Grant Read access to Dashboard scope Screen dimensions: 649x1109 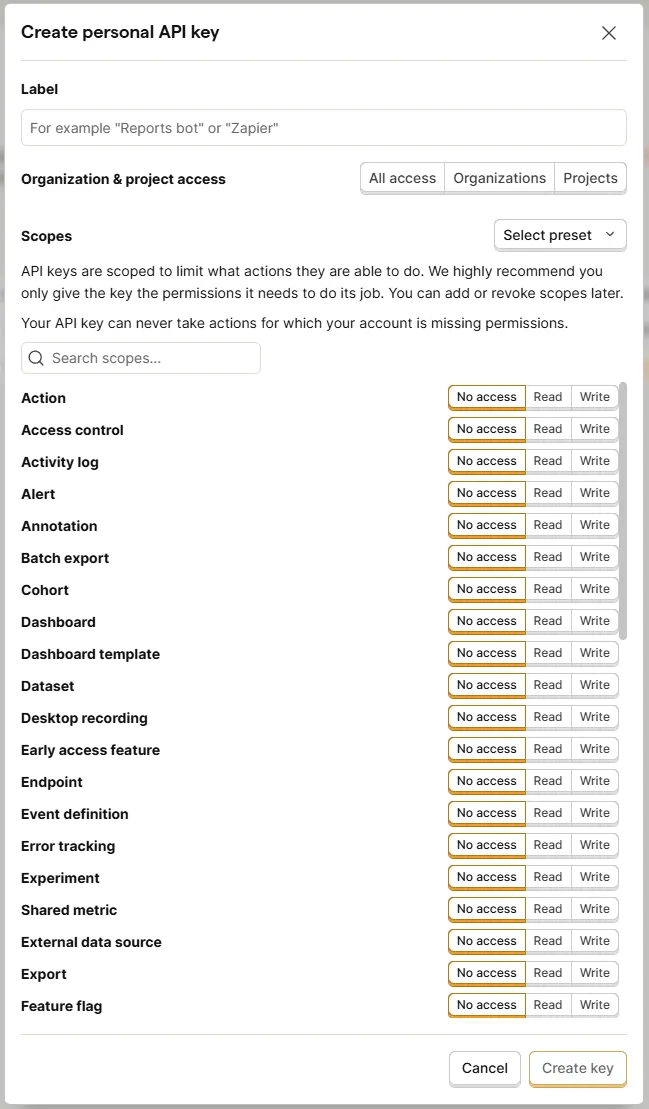tap(547, 621)
